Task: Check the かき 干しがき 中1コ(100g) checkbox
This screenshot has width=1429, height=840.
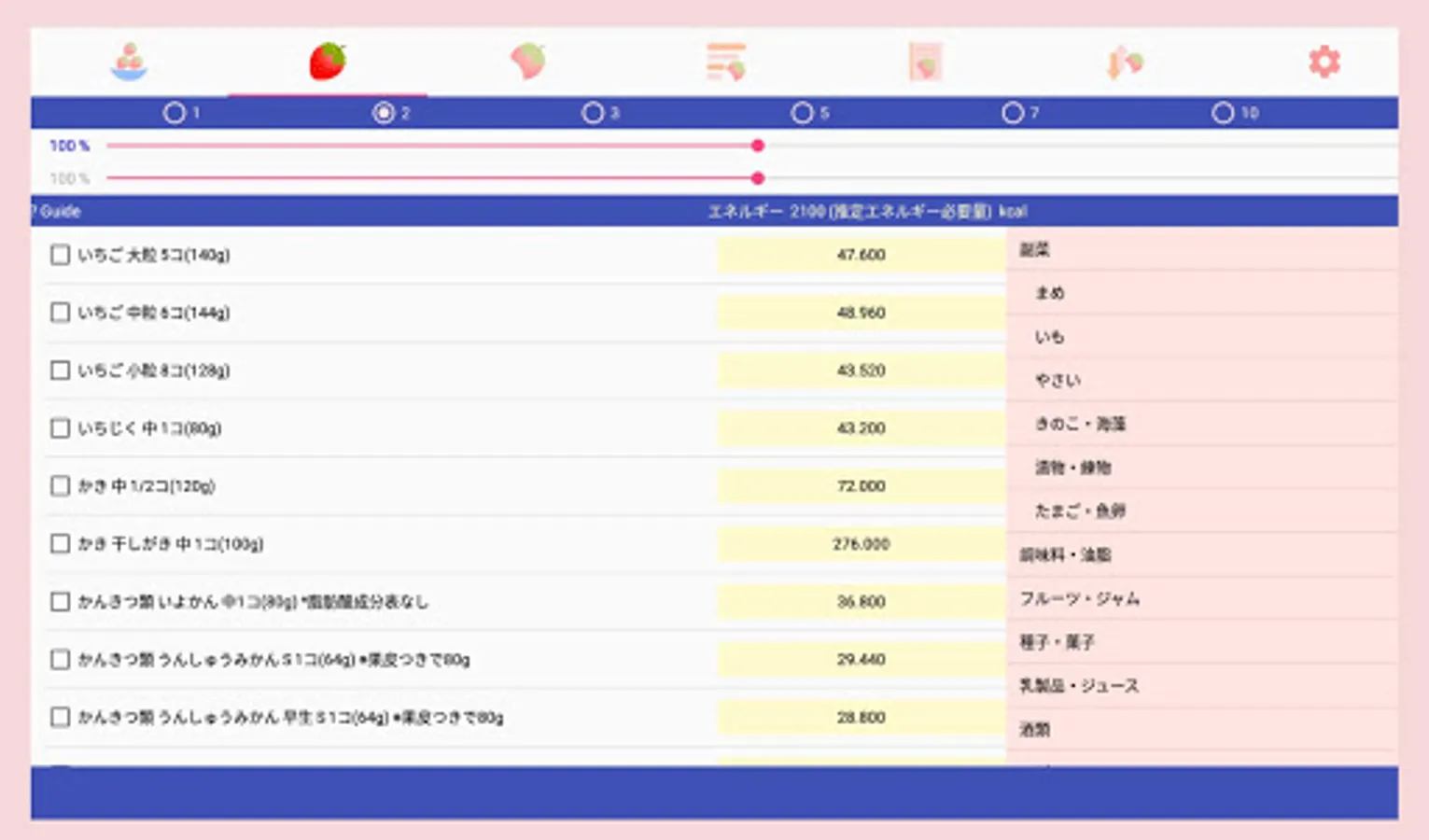Action: pyautogui.click(x=60, y=542)
